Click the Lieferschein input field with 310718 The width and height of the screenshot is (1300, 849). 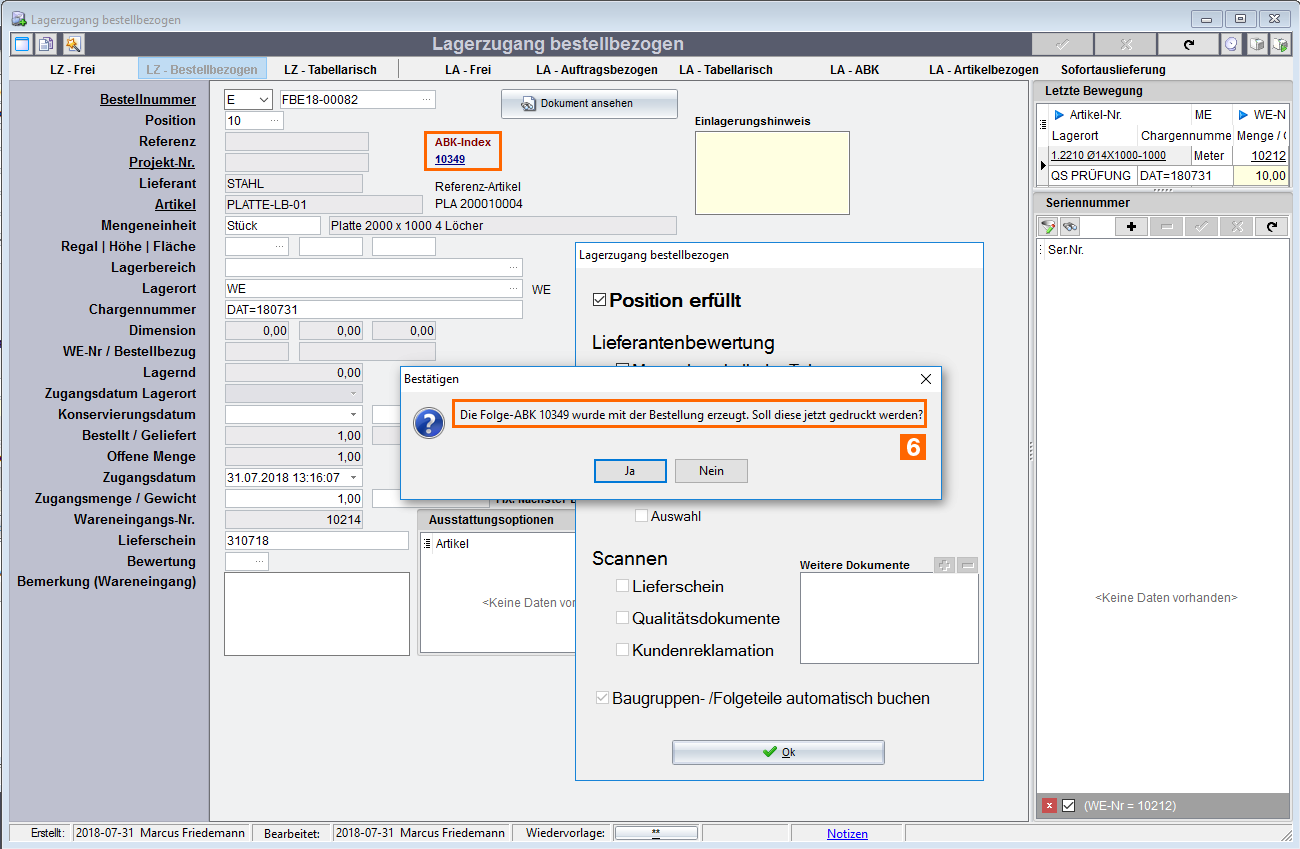(x=317, y=541)
